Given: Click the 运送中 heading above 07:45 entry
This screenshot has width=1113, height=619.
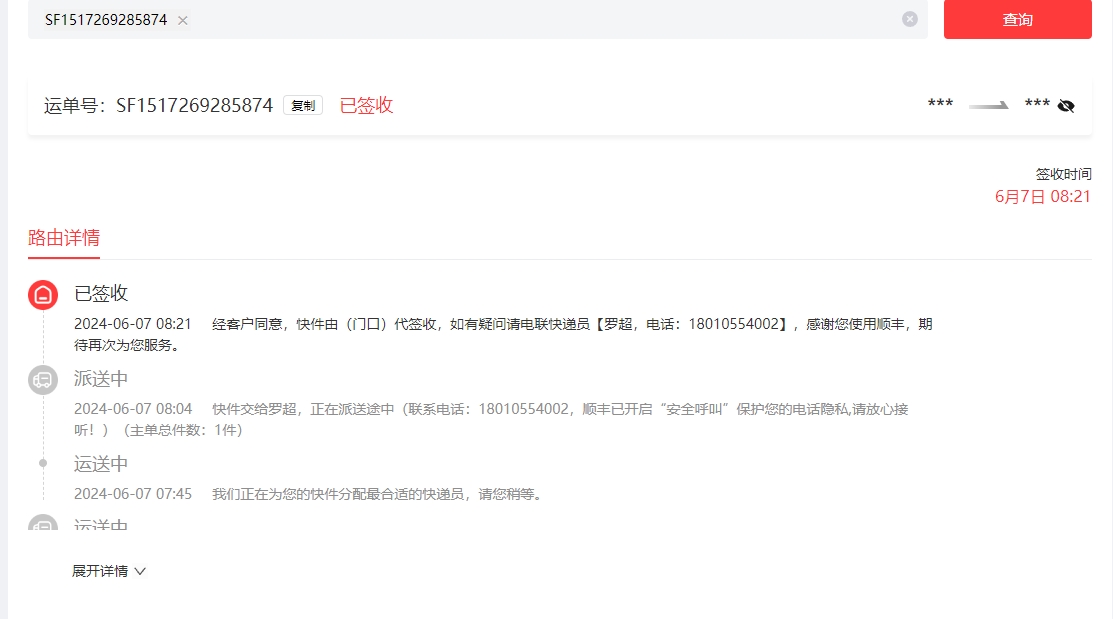Looking at the screenshot, I should [101, 464].
